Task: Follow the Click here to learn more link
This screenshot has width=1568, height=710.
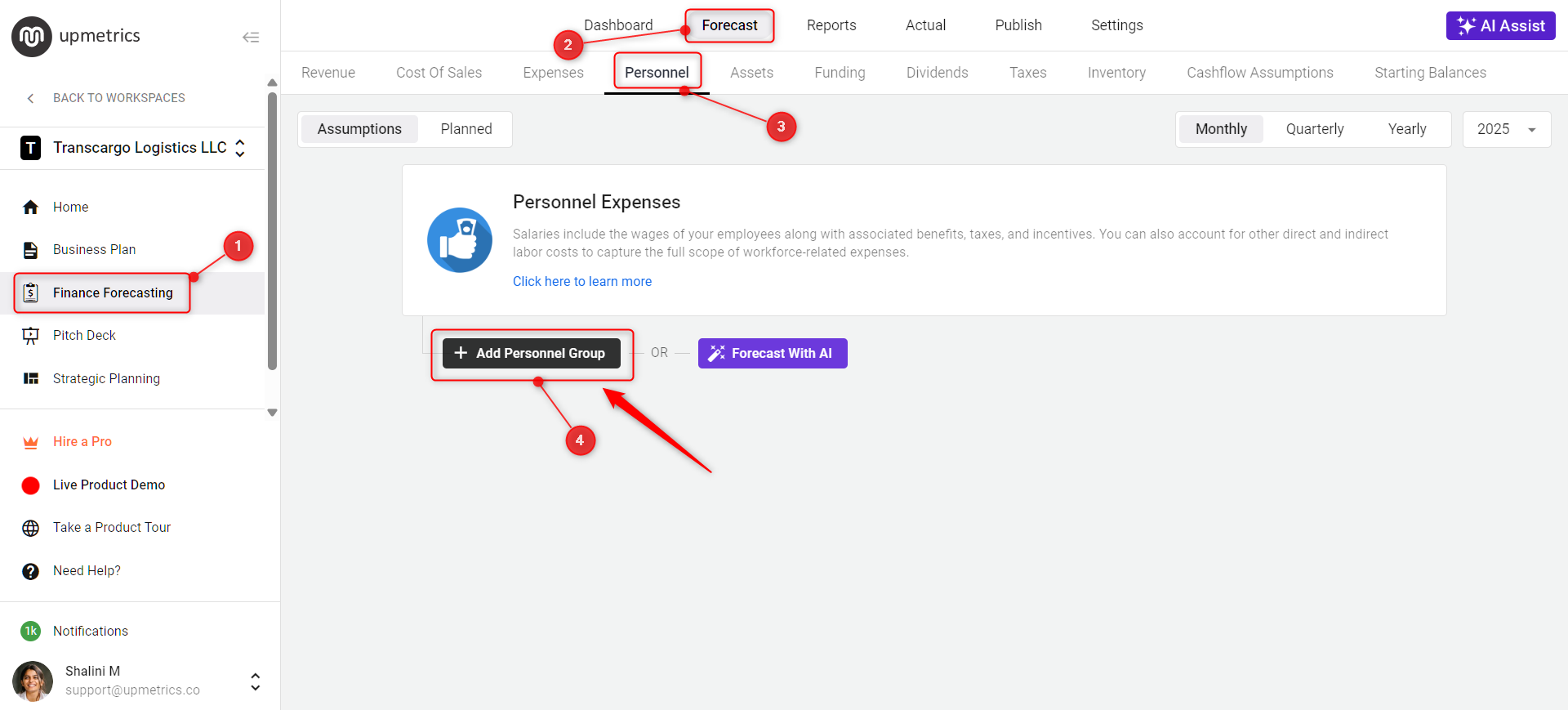Action: pos(582,281)
